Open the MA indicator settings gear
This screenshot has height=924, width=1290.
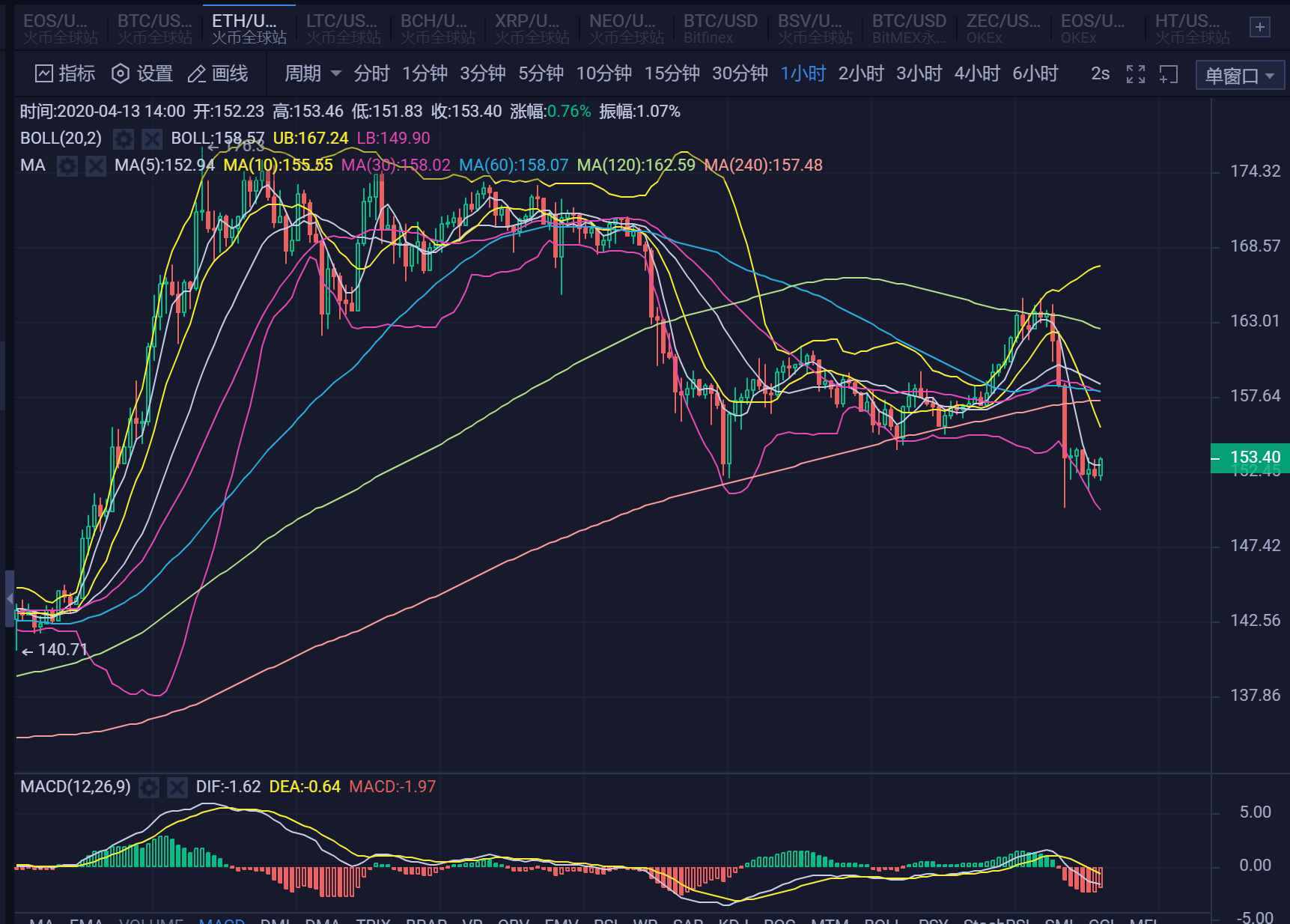coord(67,165)
